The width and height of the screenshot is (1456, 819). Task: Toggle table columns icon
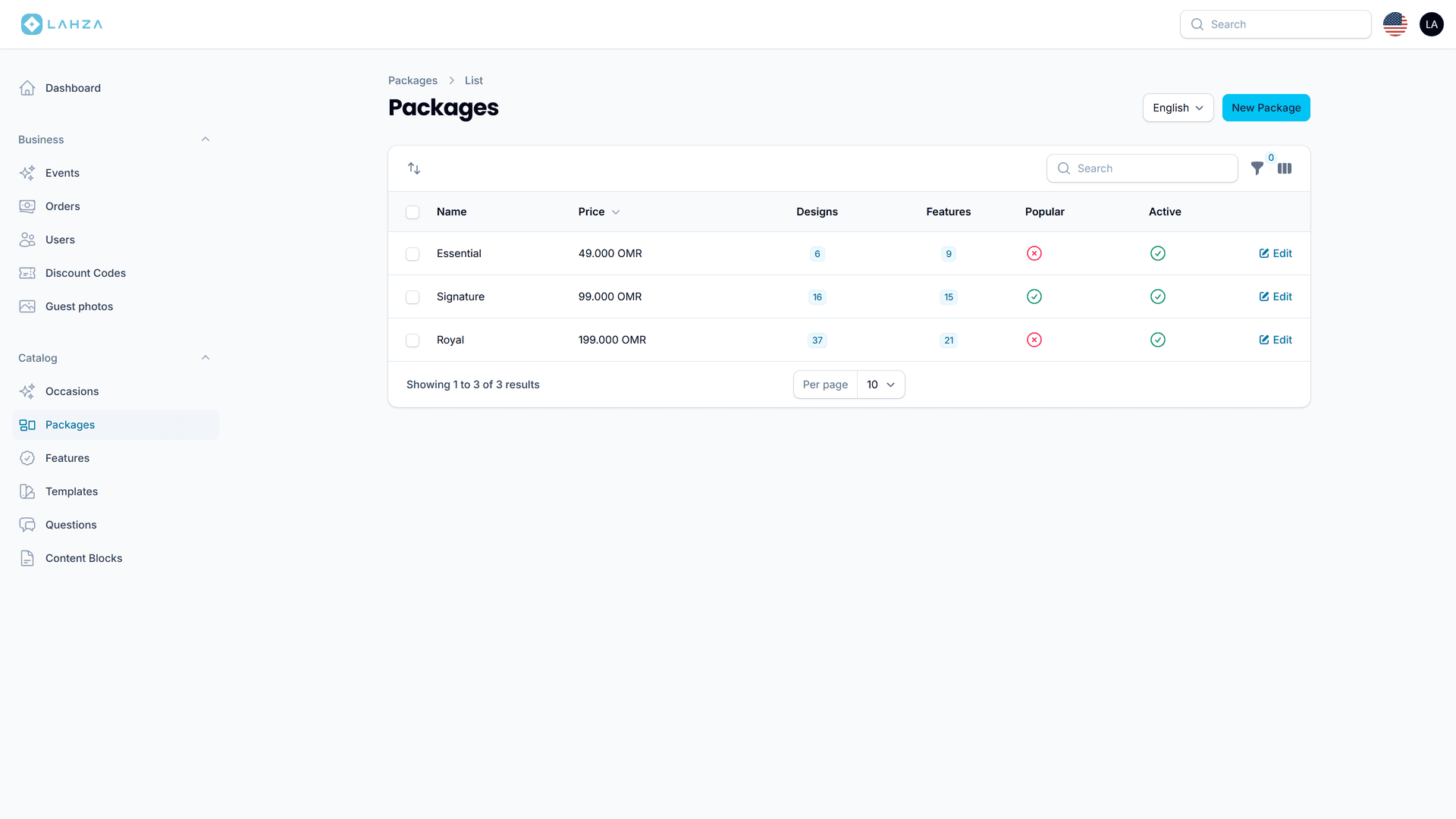1285,168
